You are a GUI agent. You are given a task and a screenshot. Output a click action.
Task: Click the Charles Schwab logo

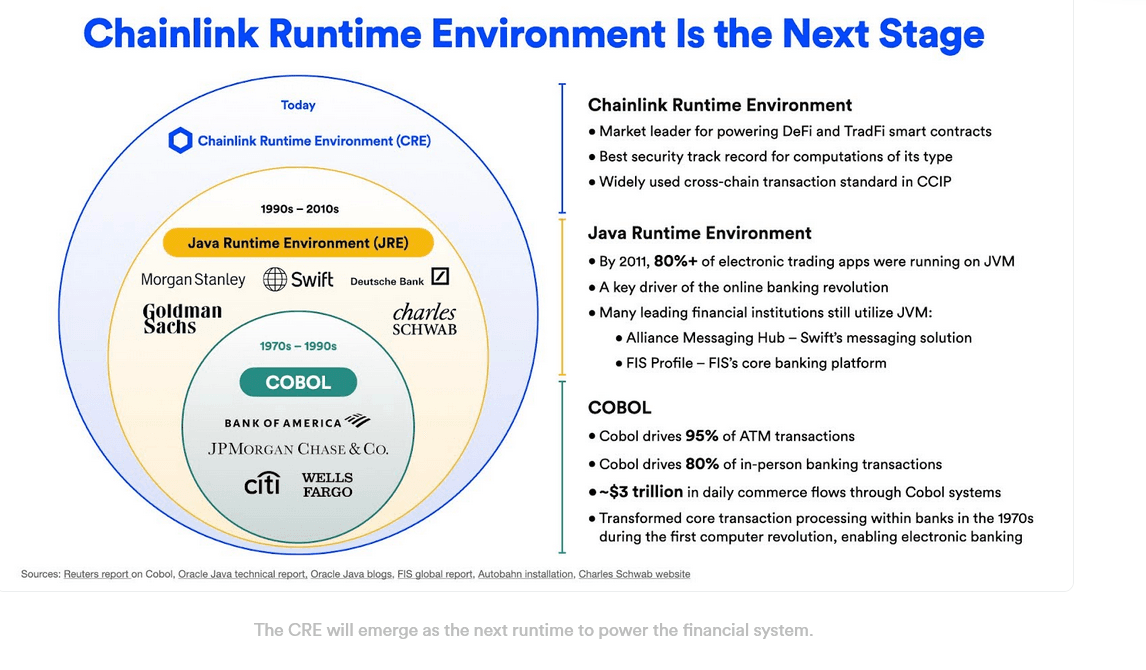tap(425, 319)
